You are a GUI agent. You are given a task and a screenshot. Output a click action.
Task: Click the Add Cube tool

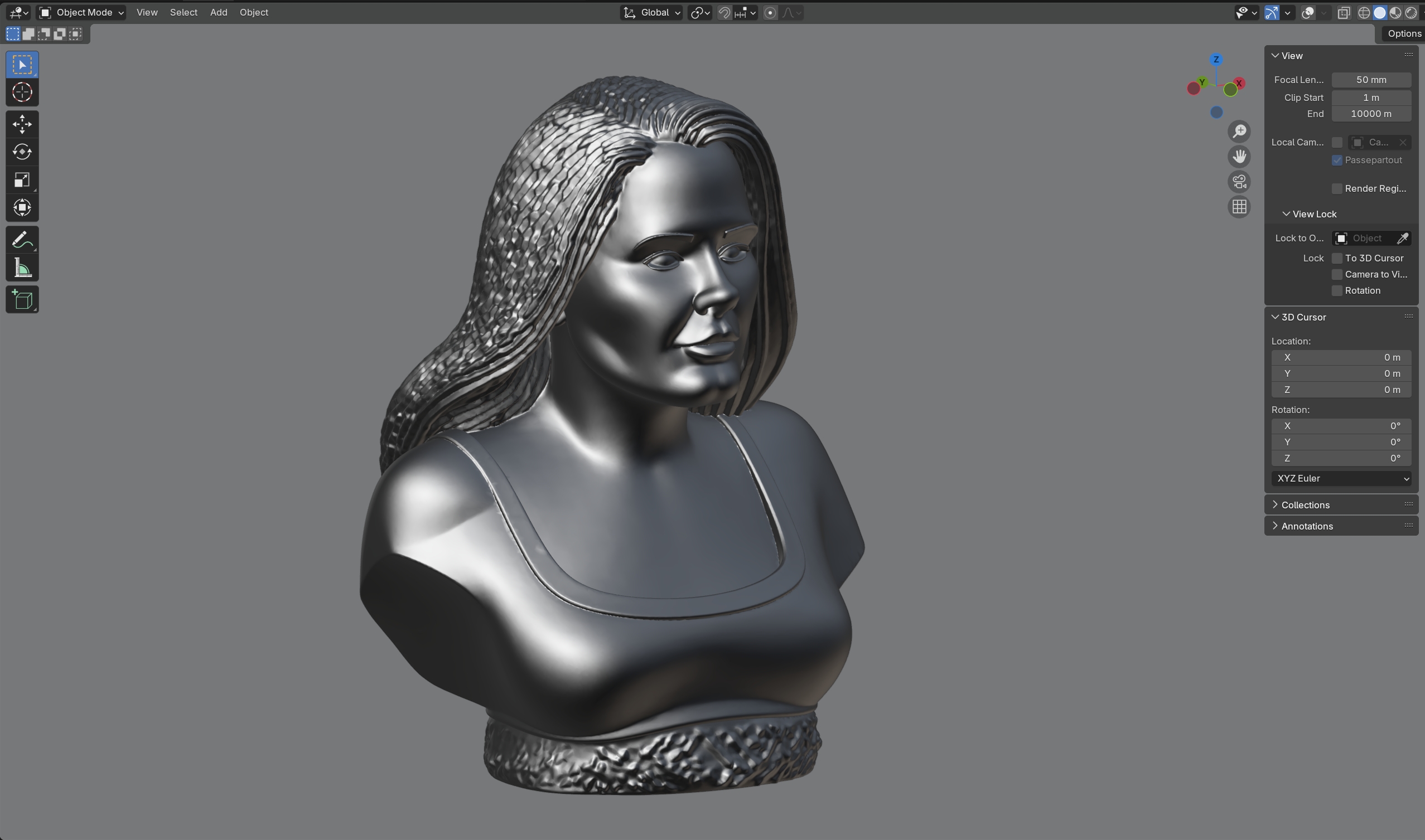22,299
